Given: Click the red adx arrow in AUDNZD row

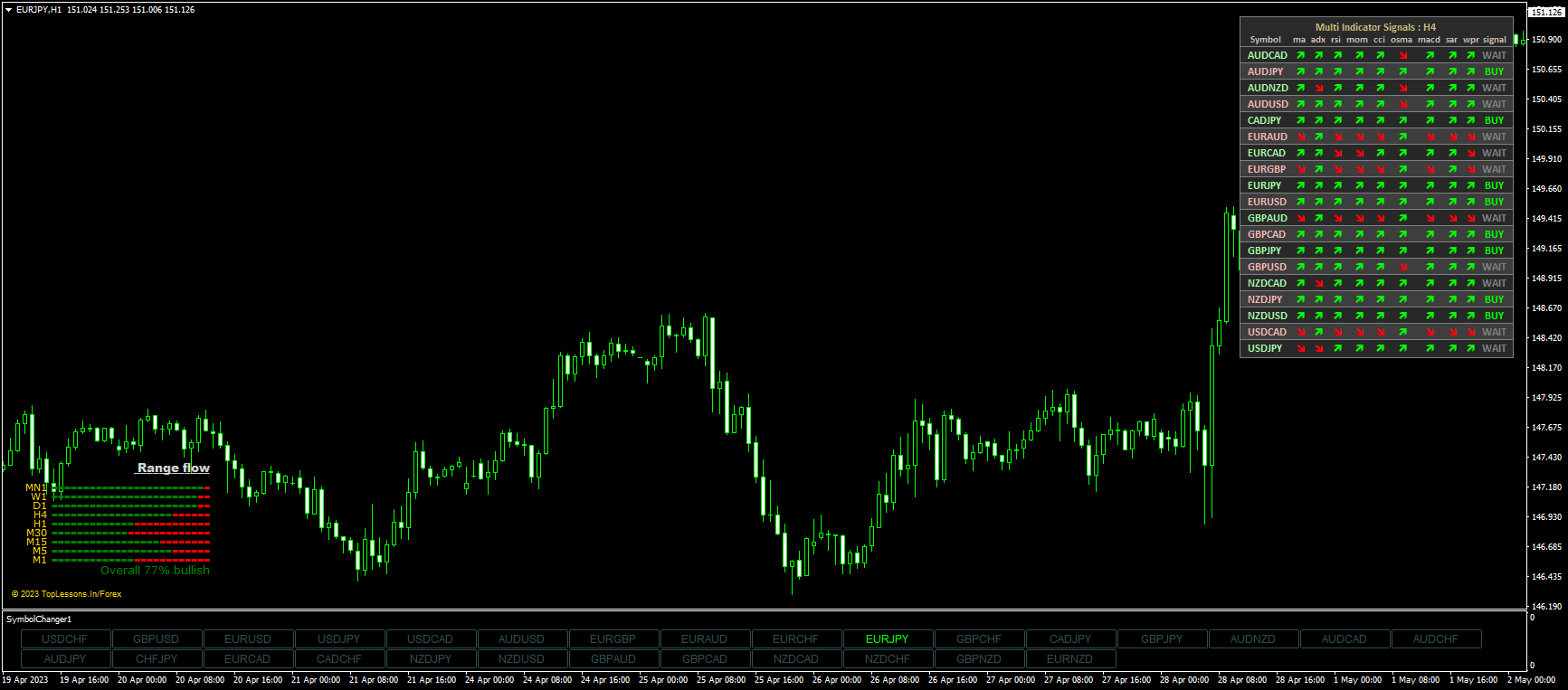Looking at the screenshot, I should [1318, 89].
